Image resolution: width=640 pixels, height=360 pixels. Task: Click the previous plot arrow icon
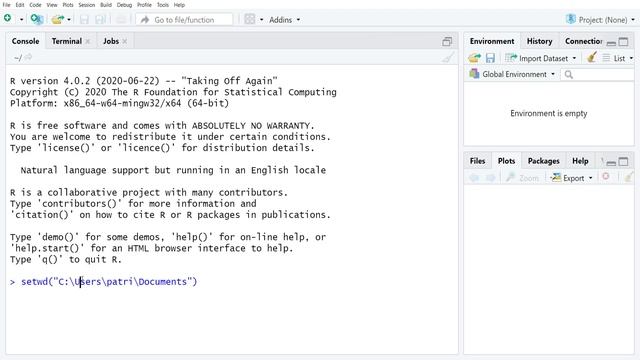pyautogui.click(x=474, y=178)
